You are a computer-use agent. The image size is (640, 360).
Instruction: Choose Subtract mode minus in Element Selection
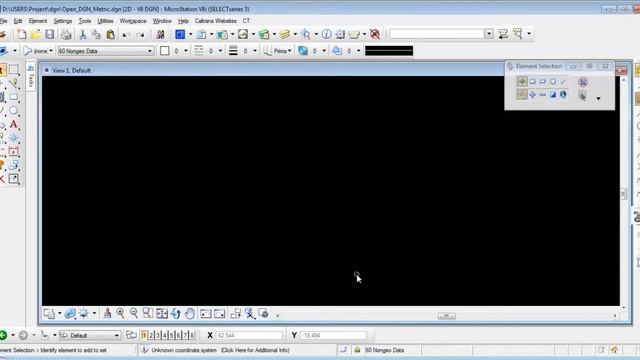pos(542,95)
